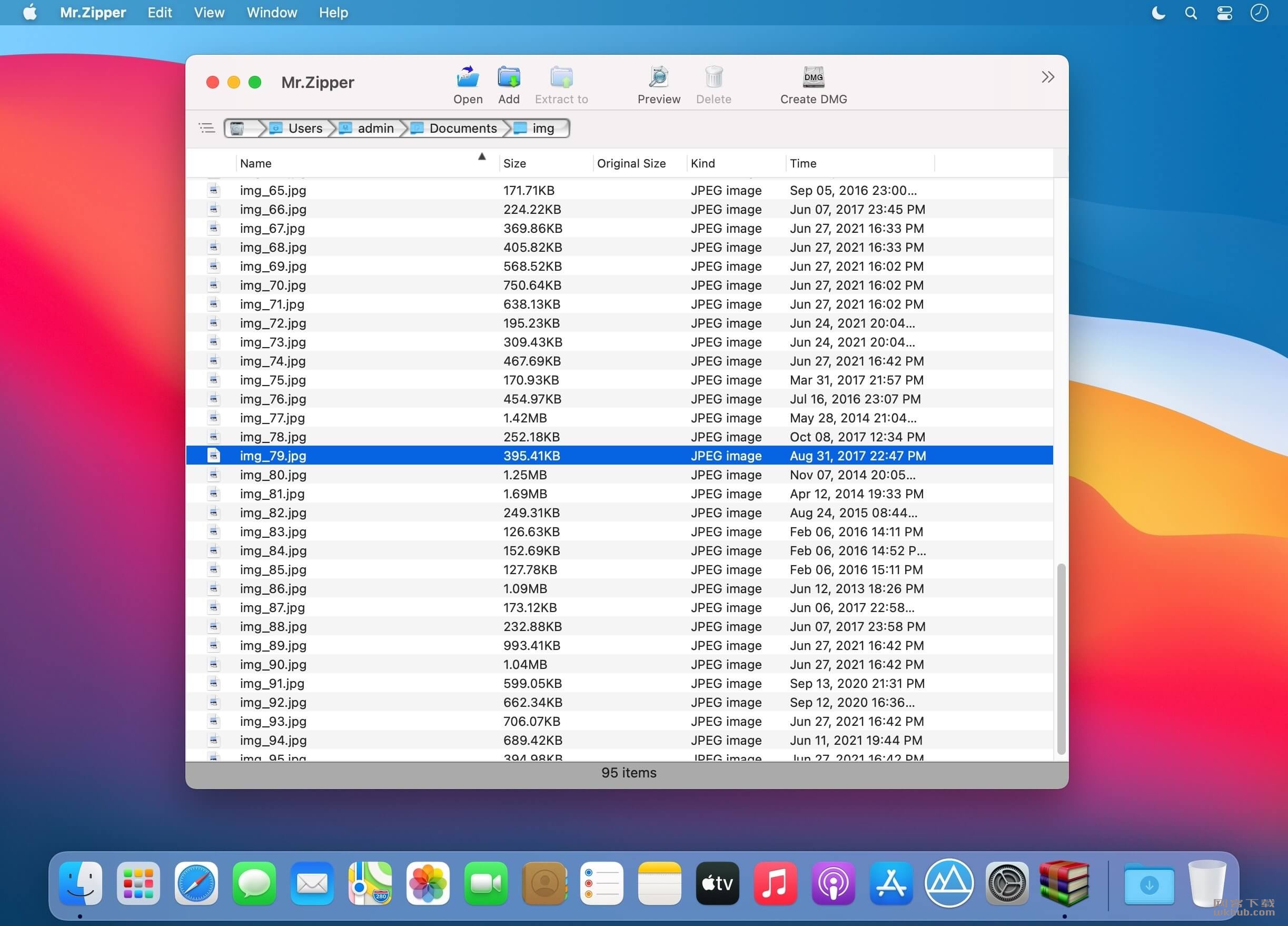Click the 1.69MB size value
The width and height of the screenshot is (1288, 926).
click(x=525, y=494)
